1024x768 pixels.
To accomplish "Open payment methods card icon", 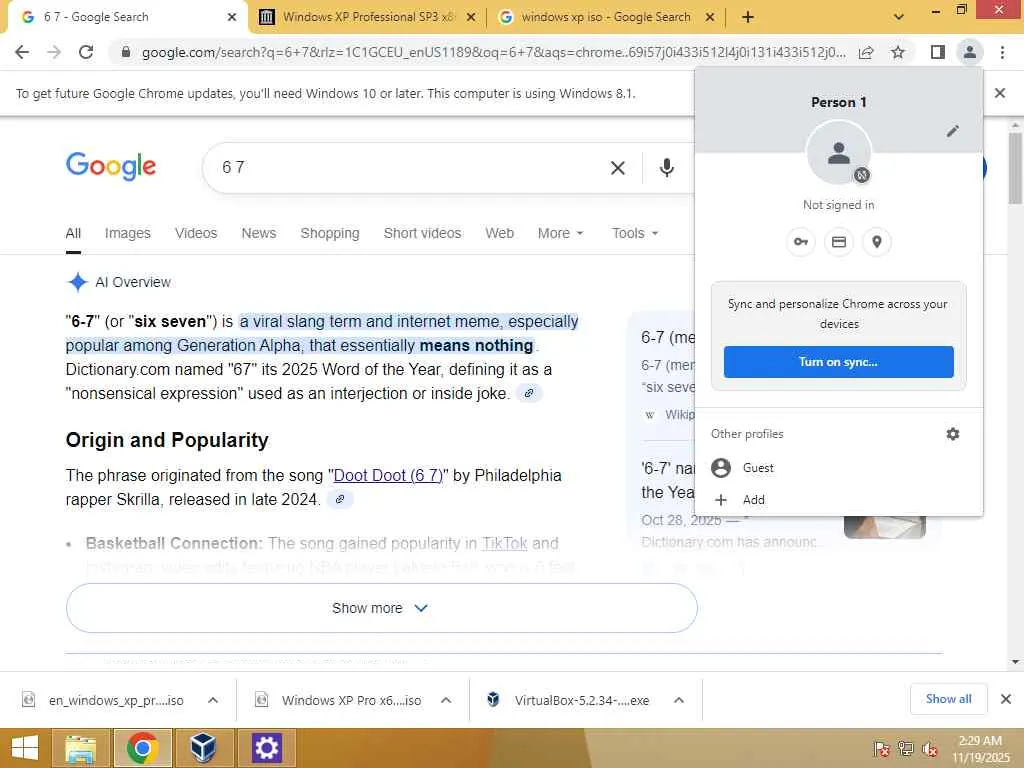I will pyautogui.click(x=839, y=242).
